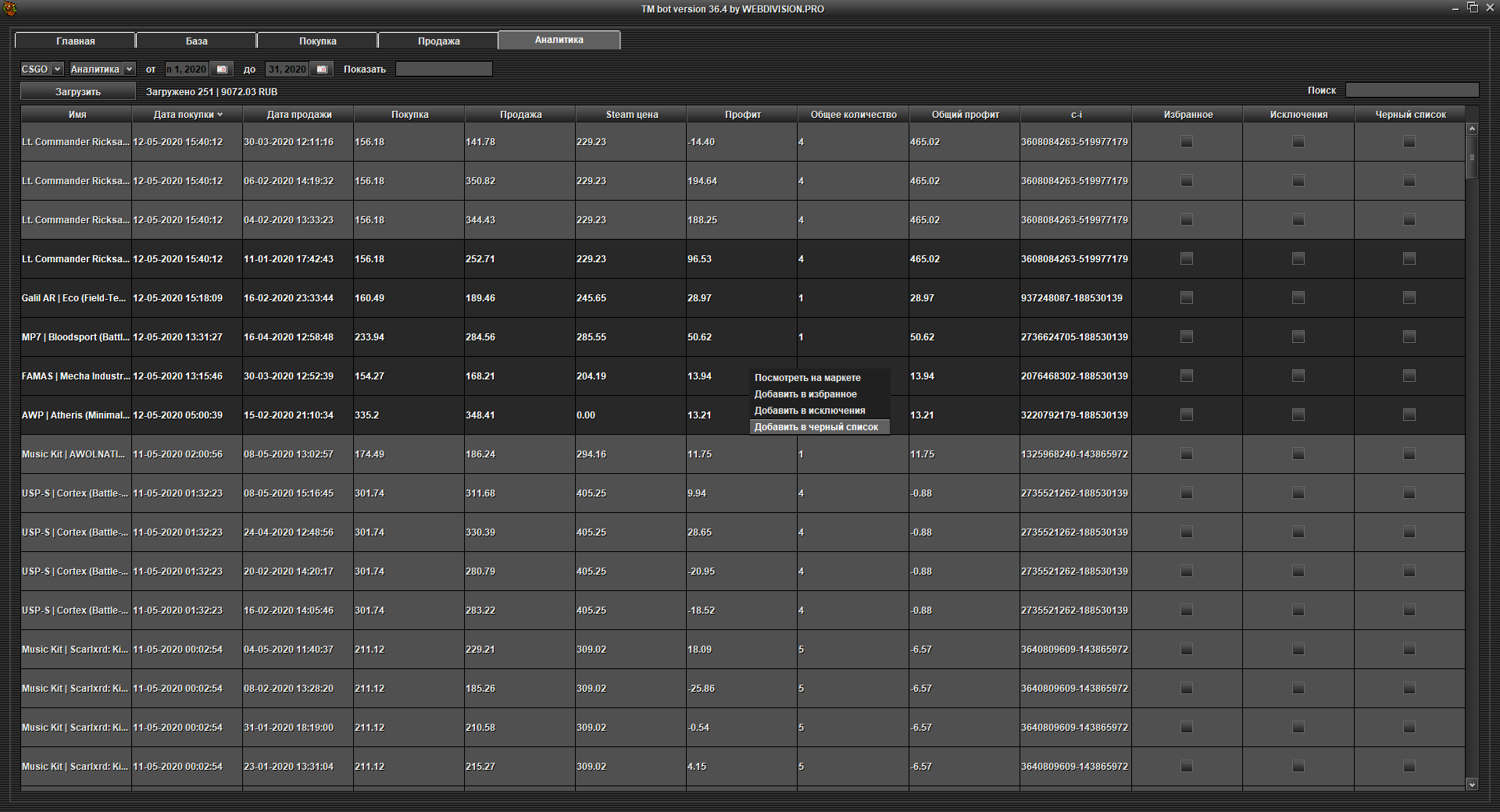Open the 'до' end date calendar picker
1500x812 pixels.
point(321,69)
